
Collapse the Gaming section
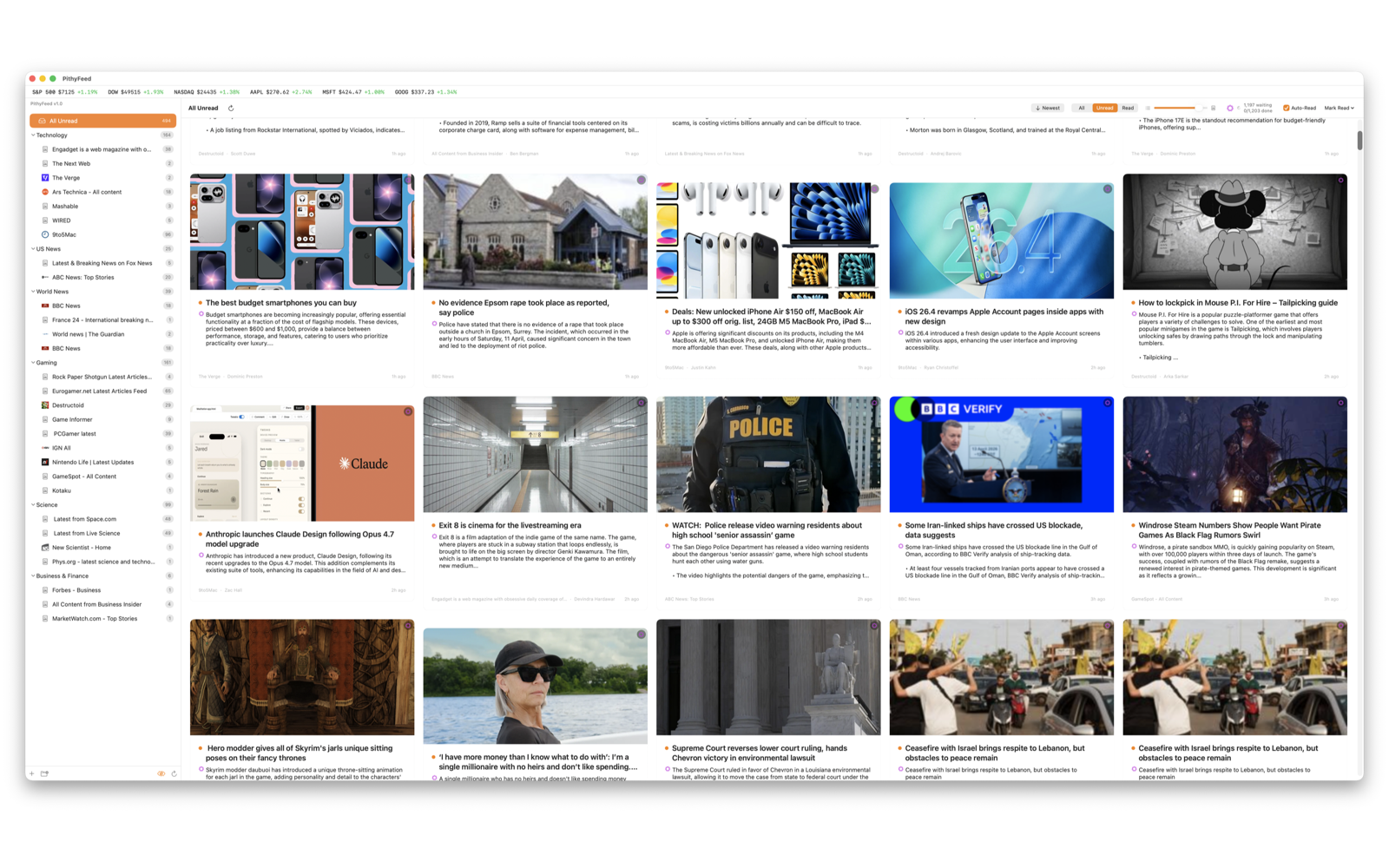coord(31,362)
